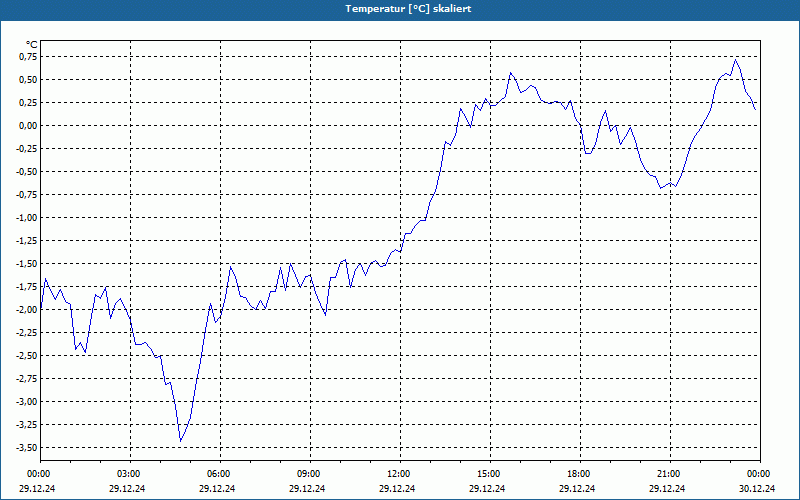Click the 03:00 time label

[x=130, y=474]
